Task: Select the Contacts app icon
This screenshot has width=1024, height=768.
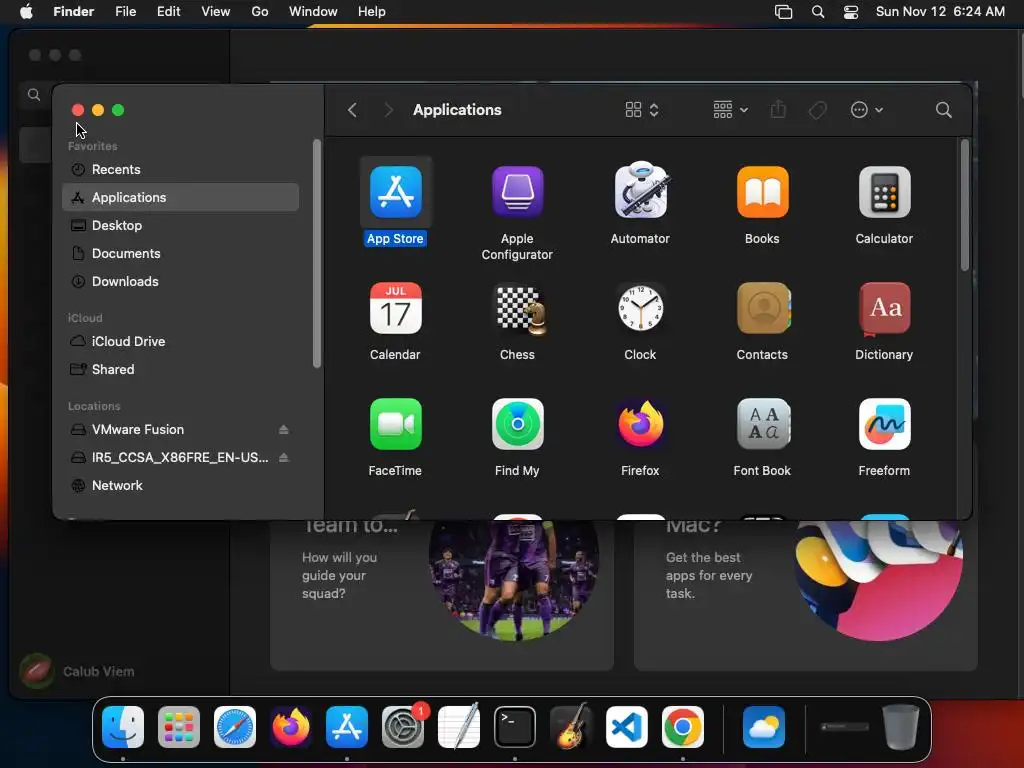Action: 763,308
